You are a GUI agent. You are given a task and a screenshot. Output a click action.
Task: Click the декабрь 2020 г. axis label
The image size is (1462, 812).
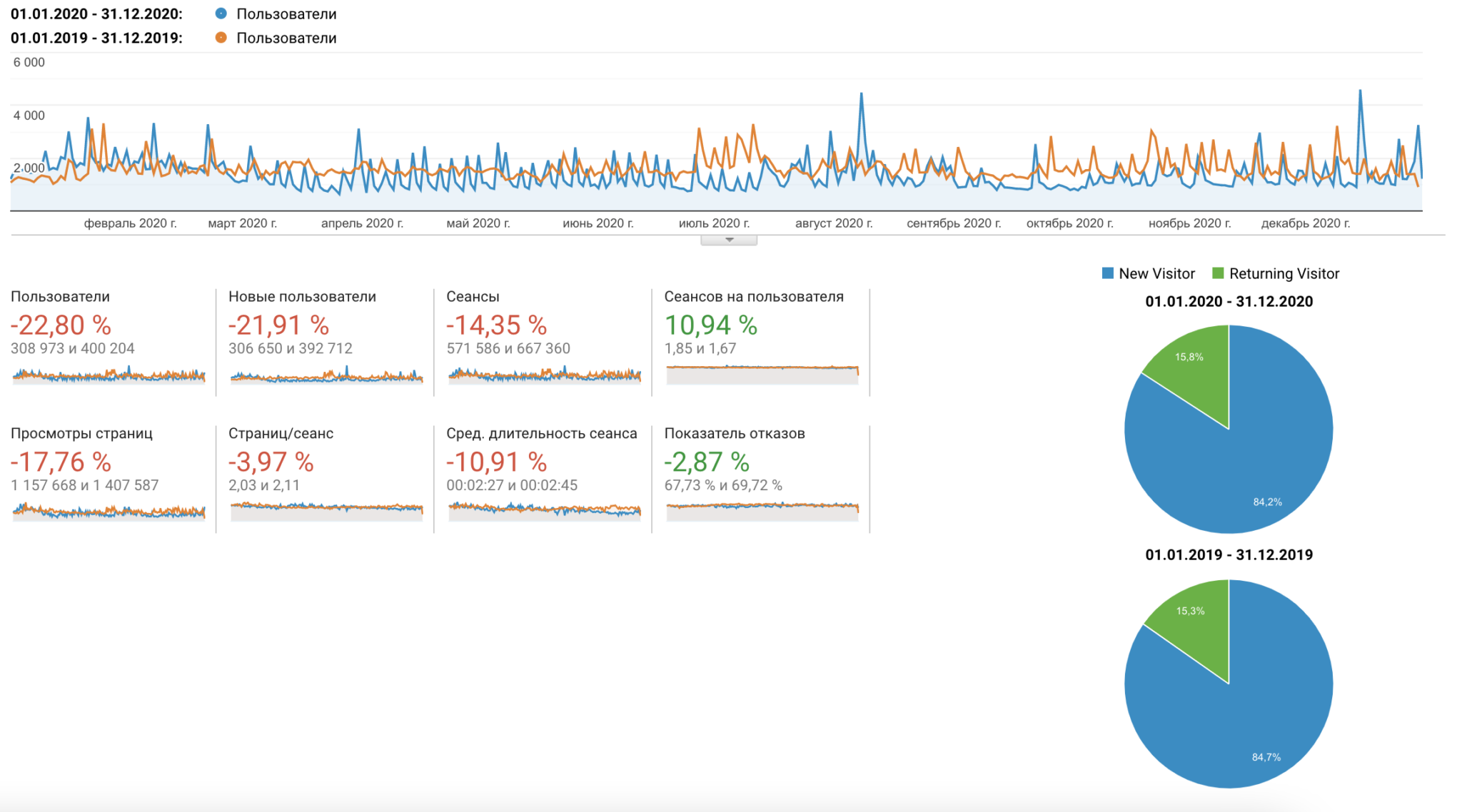coord(1305,223)
